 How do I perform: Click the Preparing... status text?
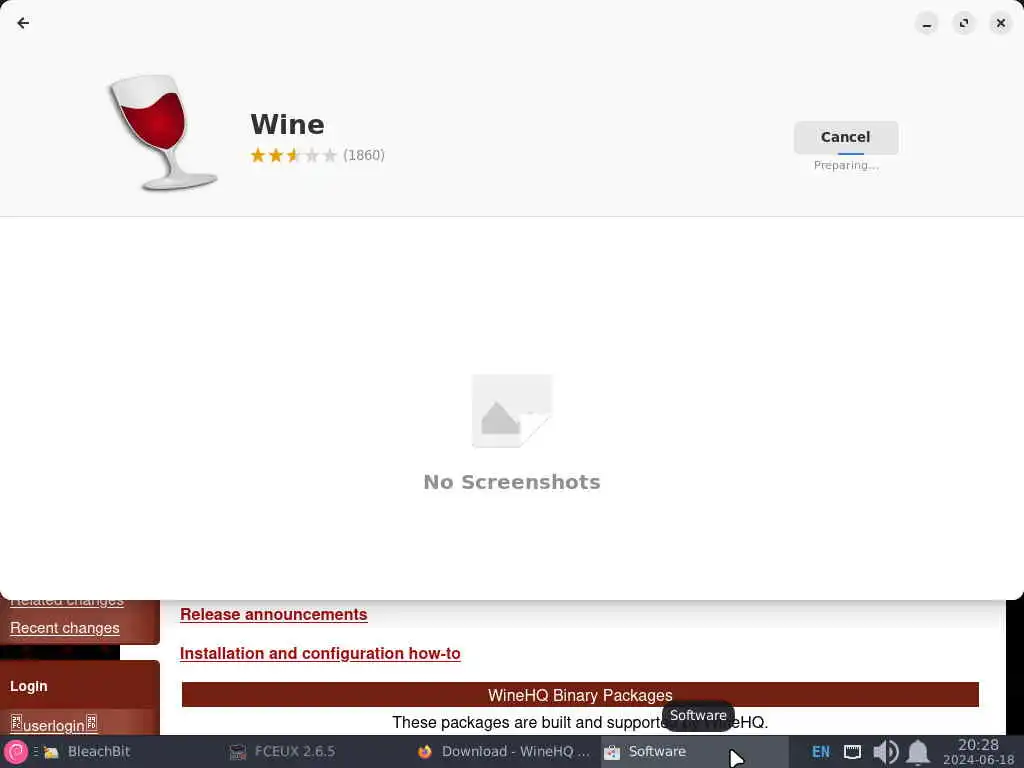click(x=846, y=165)
